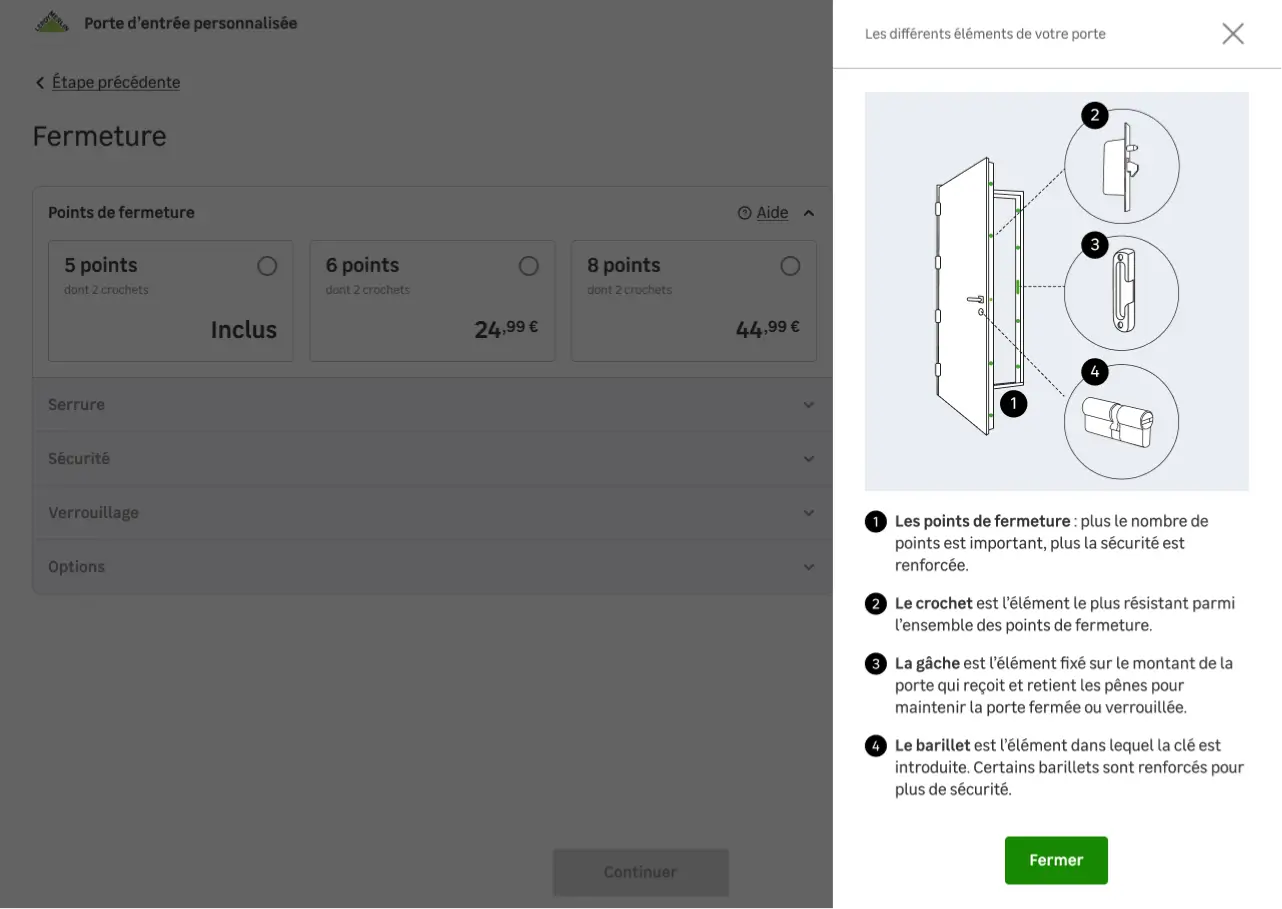The height and width of the screenshot is (909, 1282).
Task: Click the gâche illustration marked 3
Action: click(1122, 294)
